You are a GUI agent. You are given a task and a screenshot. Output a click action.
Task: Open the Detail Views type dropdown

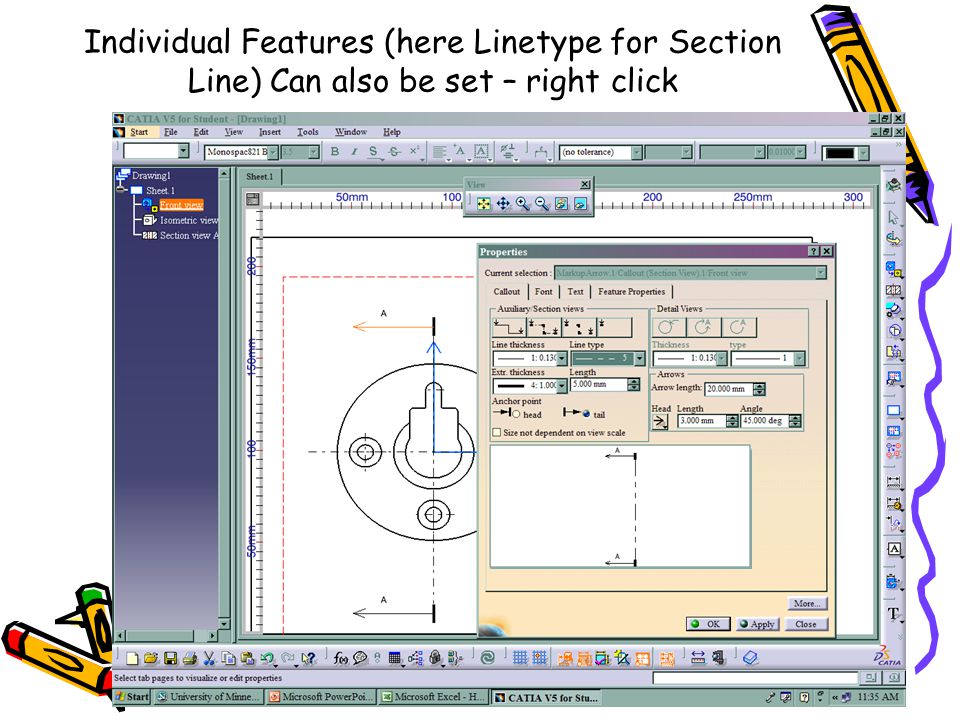(799, 358)
